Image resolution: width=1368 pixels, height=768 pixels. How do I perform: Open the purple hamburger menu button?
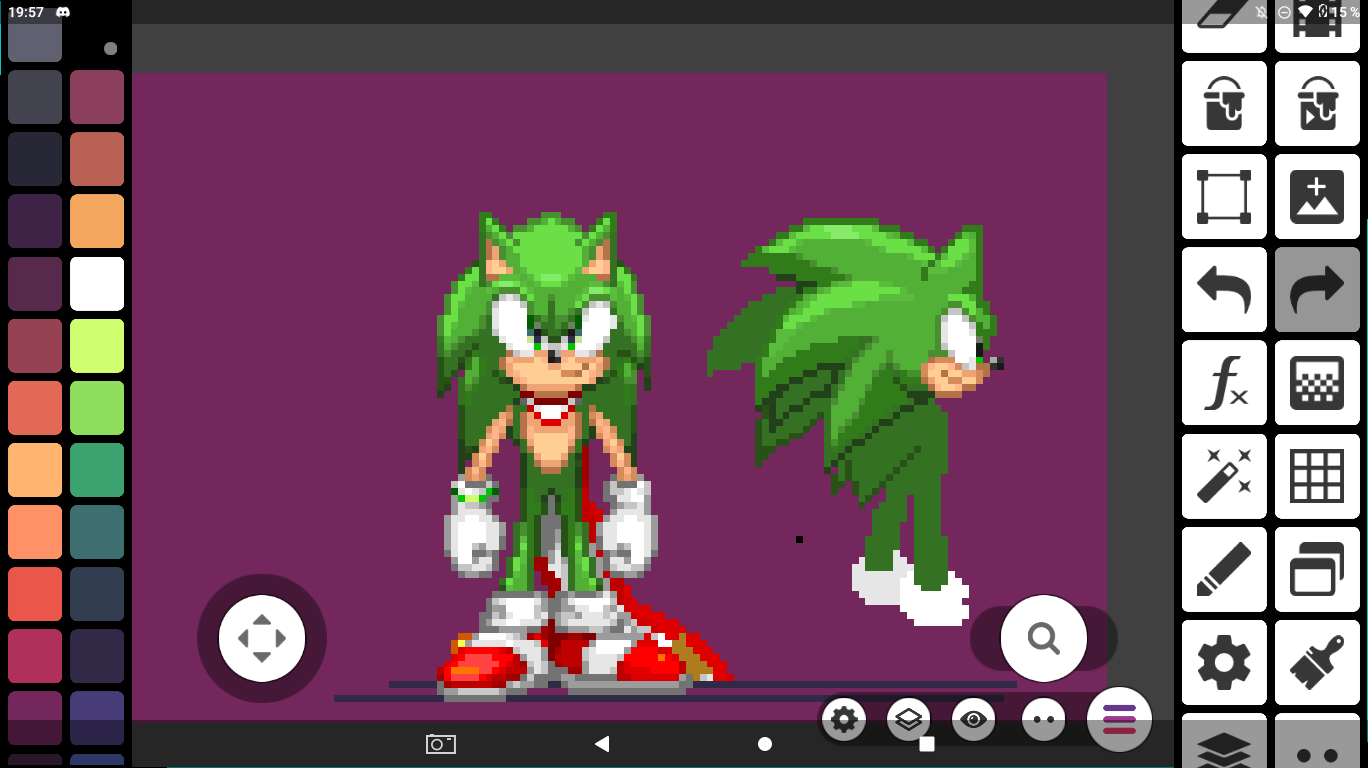tap(1119, 719)
